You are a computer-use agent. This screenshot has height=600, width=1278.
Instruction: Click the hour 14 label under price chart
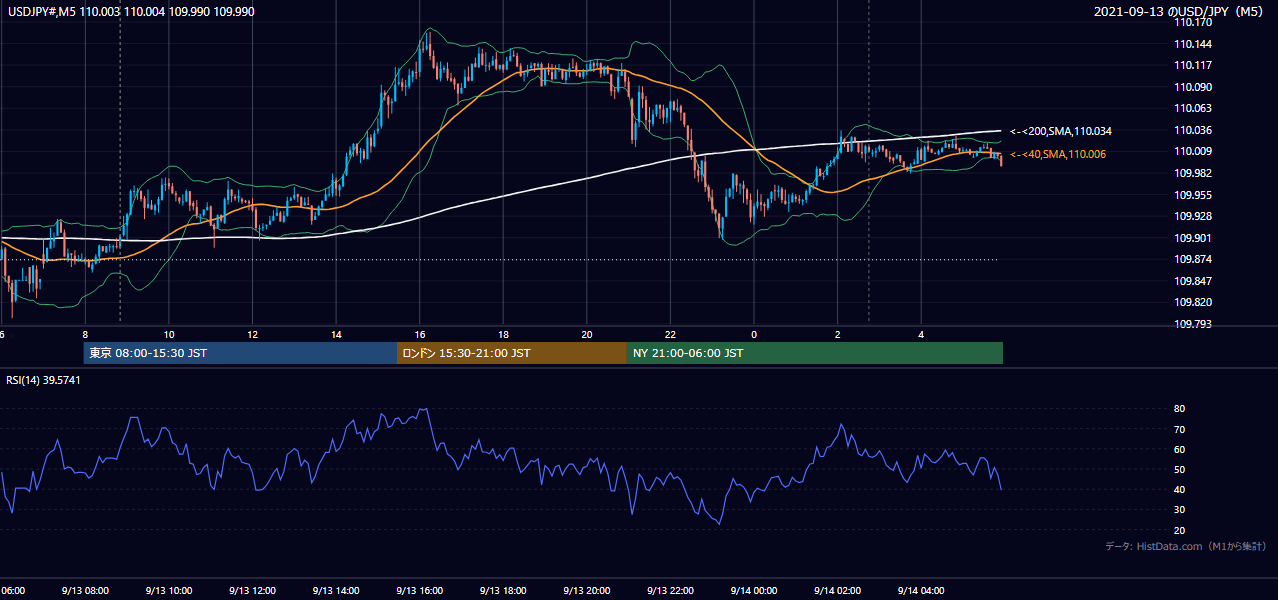click(x=336, y=335)
